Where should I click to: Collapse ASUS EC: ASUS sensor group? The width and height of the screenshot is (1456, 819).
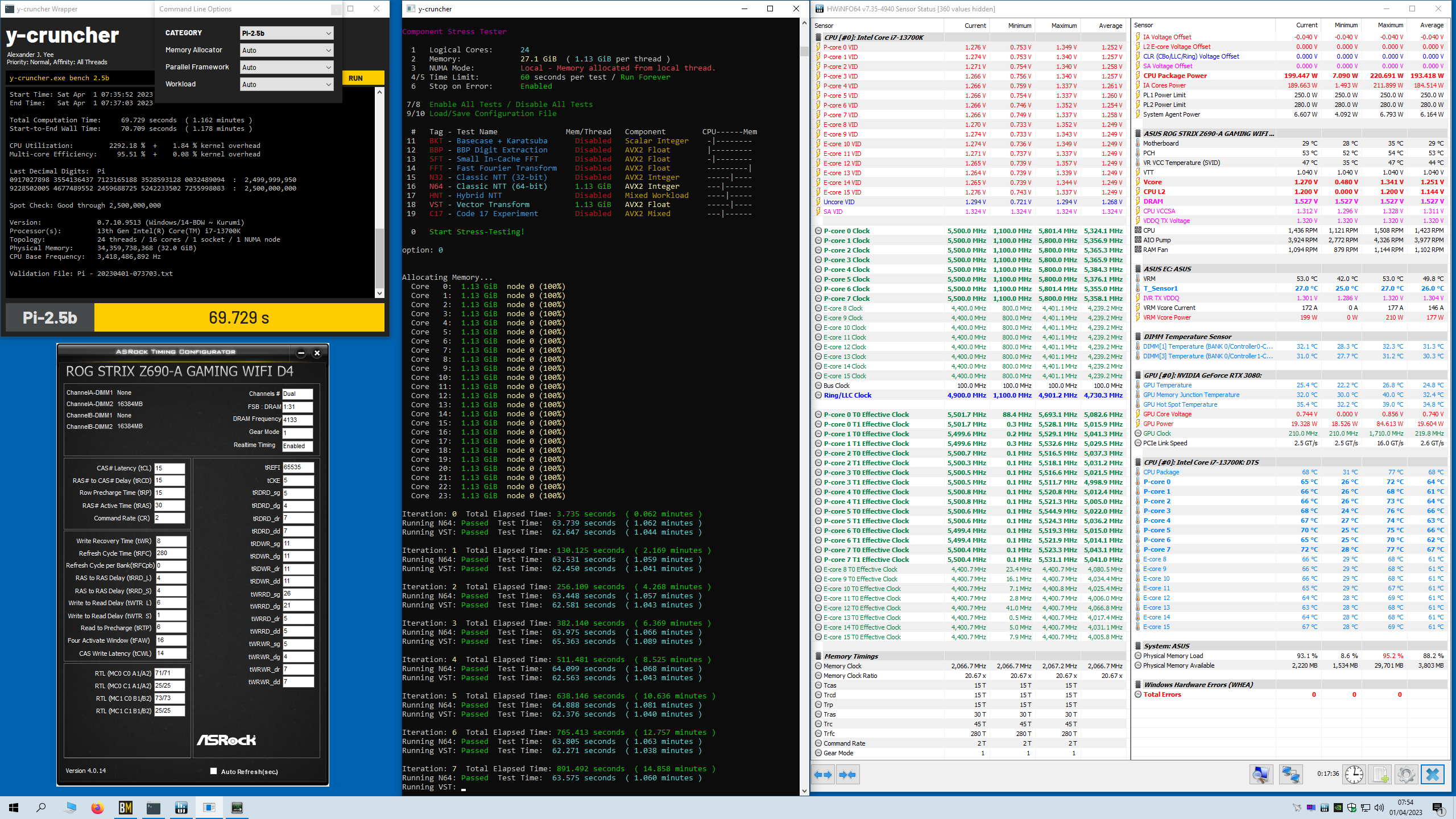click(x=1138, y=269)
